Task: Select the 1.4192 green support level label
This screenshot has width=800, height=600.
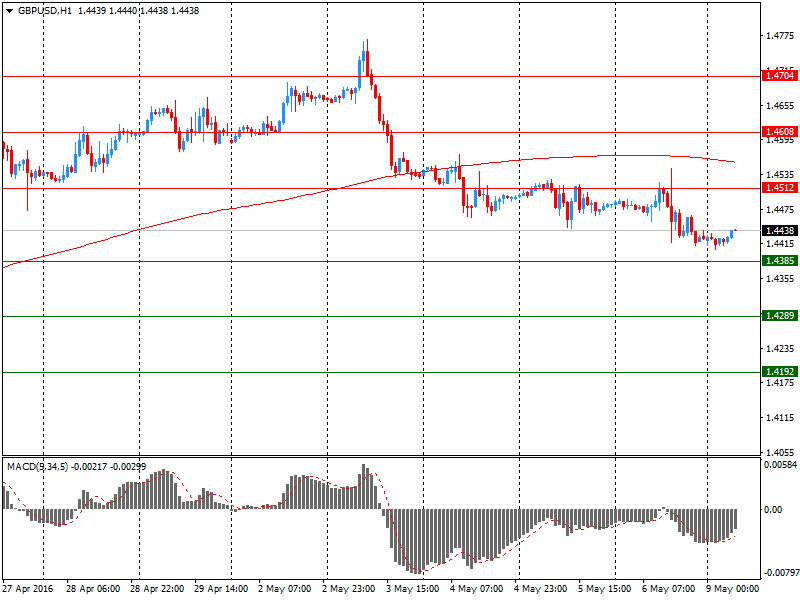Action: pos(779,372)
